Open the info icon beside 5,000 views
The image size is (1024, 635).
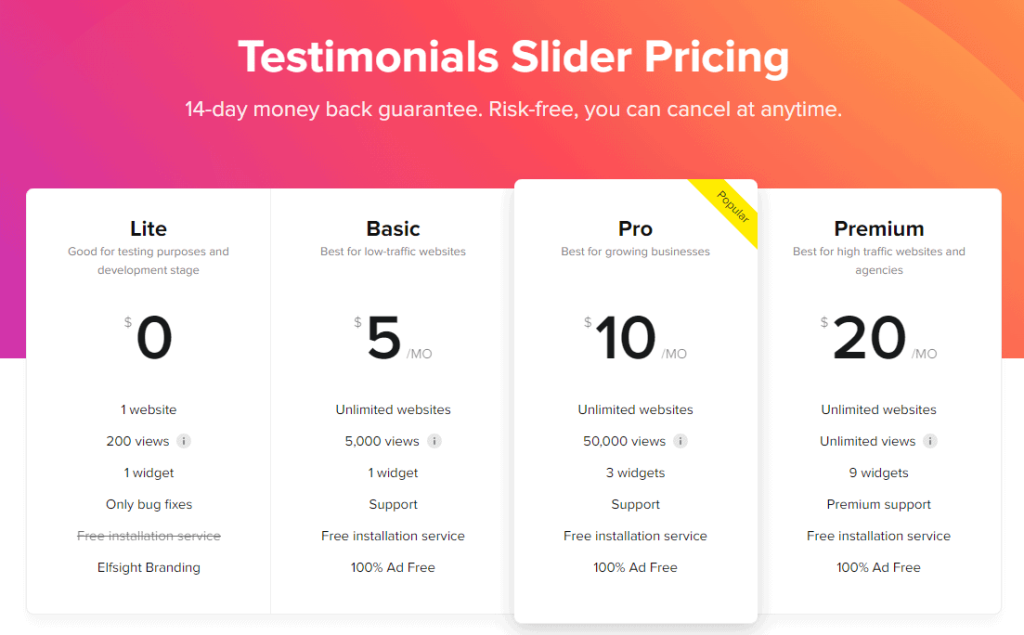tap(434, 441)
